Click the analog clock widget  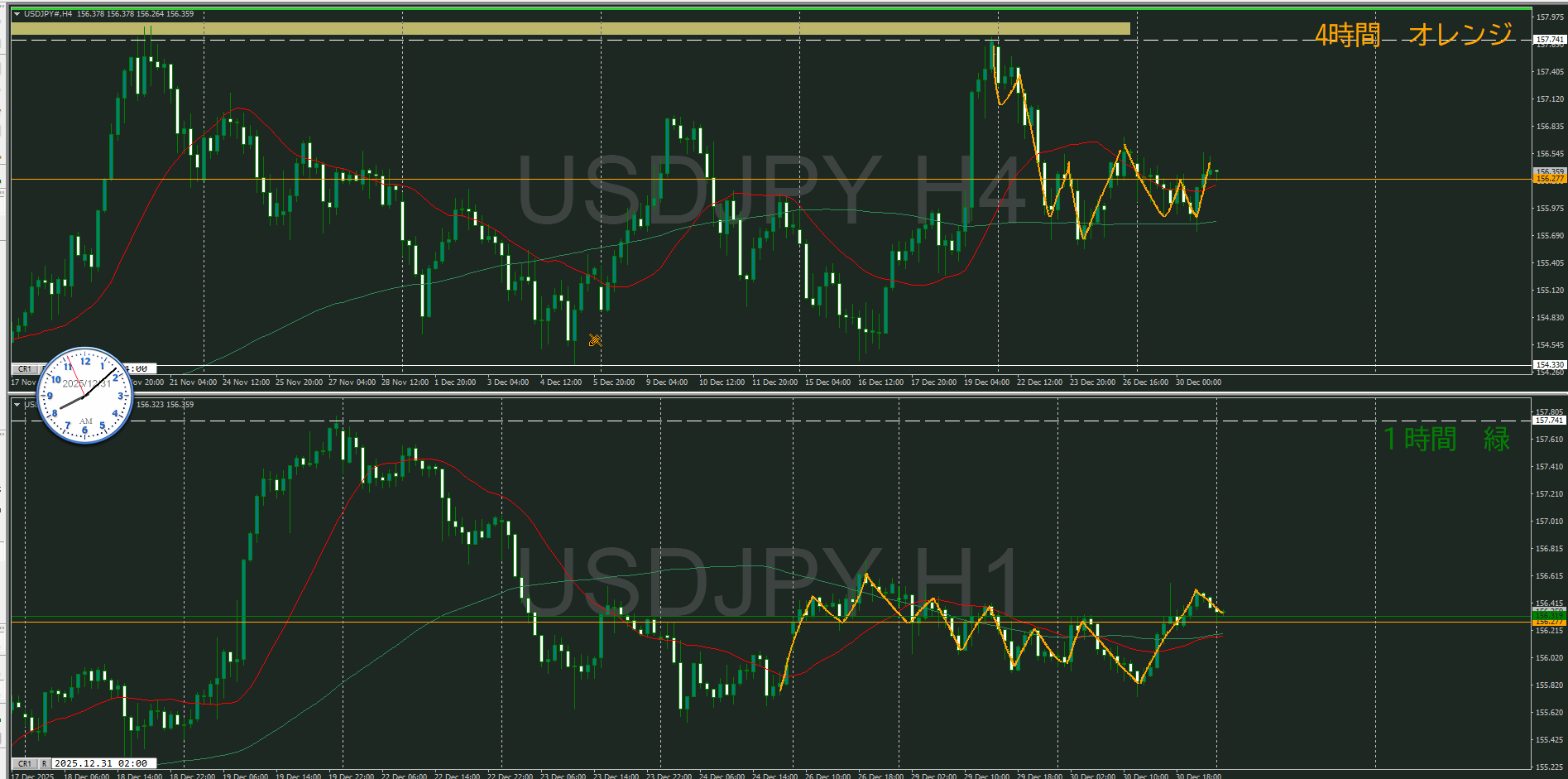point(84,395)
